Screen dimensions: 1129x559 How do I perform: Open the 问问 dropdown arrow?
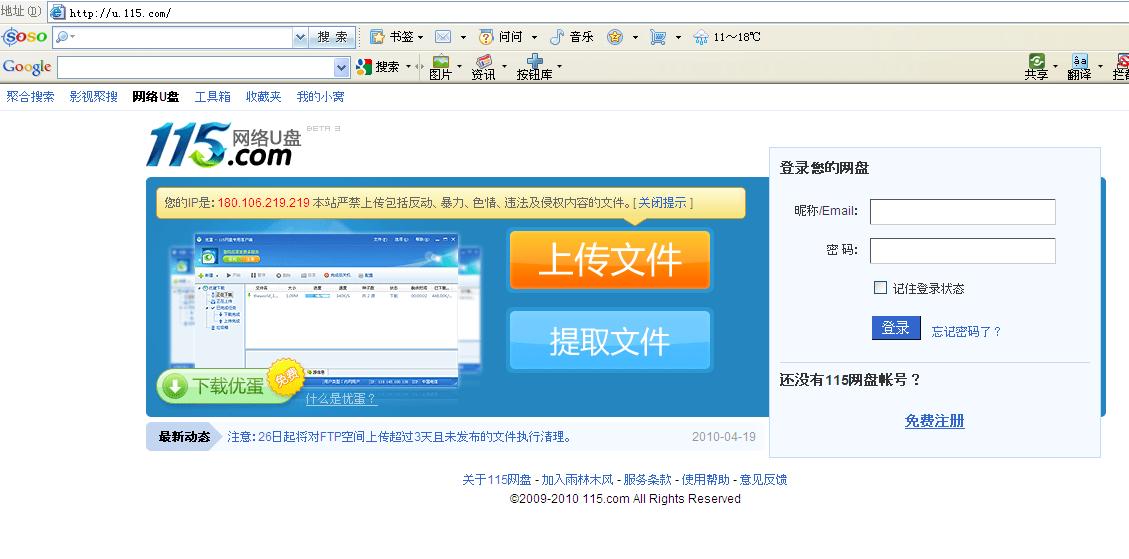534,37
